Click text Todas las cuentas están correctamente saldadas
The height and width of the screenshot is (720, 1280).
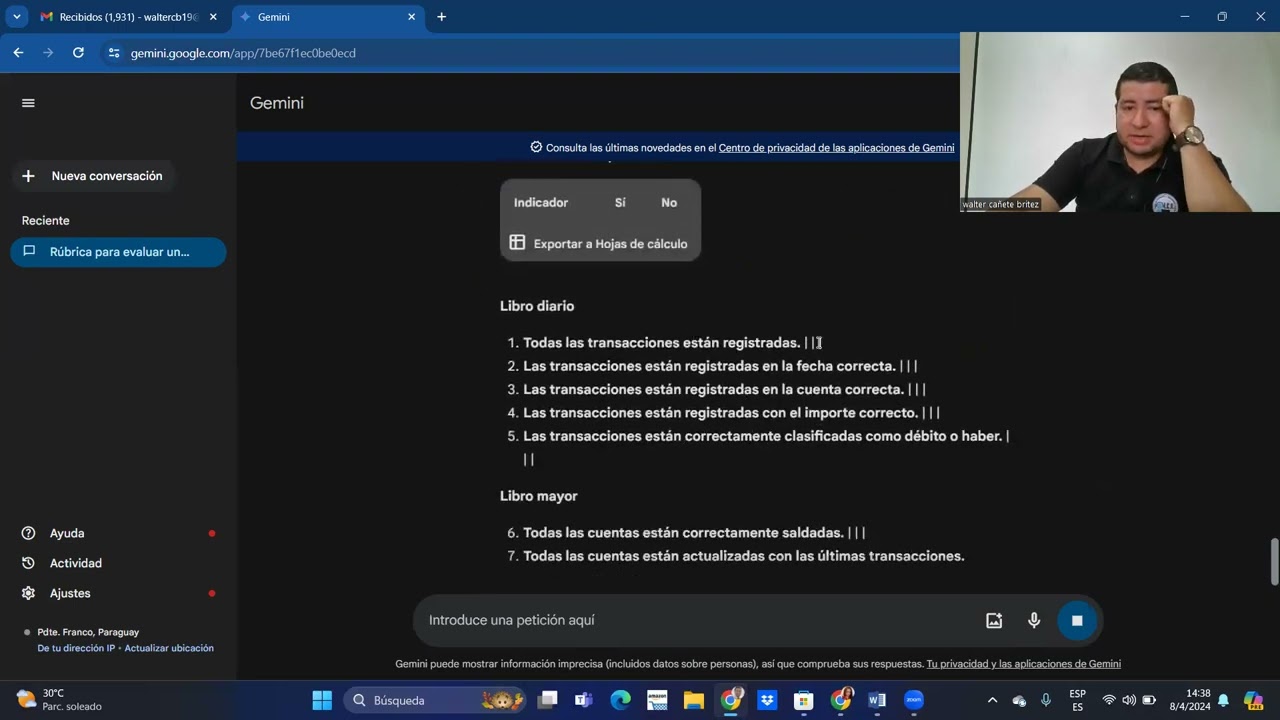pyautogui.click(x=683, y=533)
